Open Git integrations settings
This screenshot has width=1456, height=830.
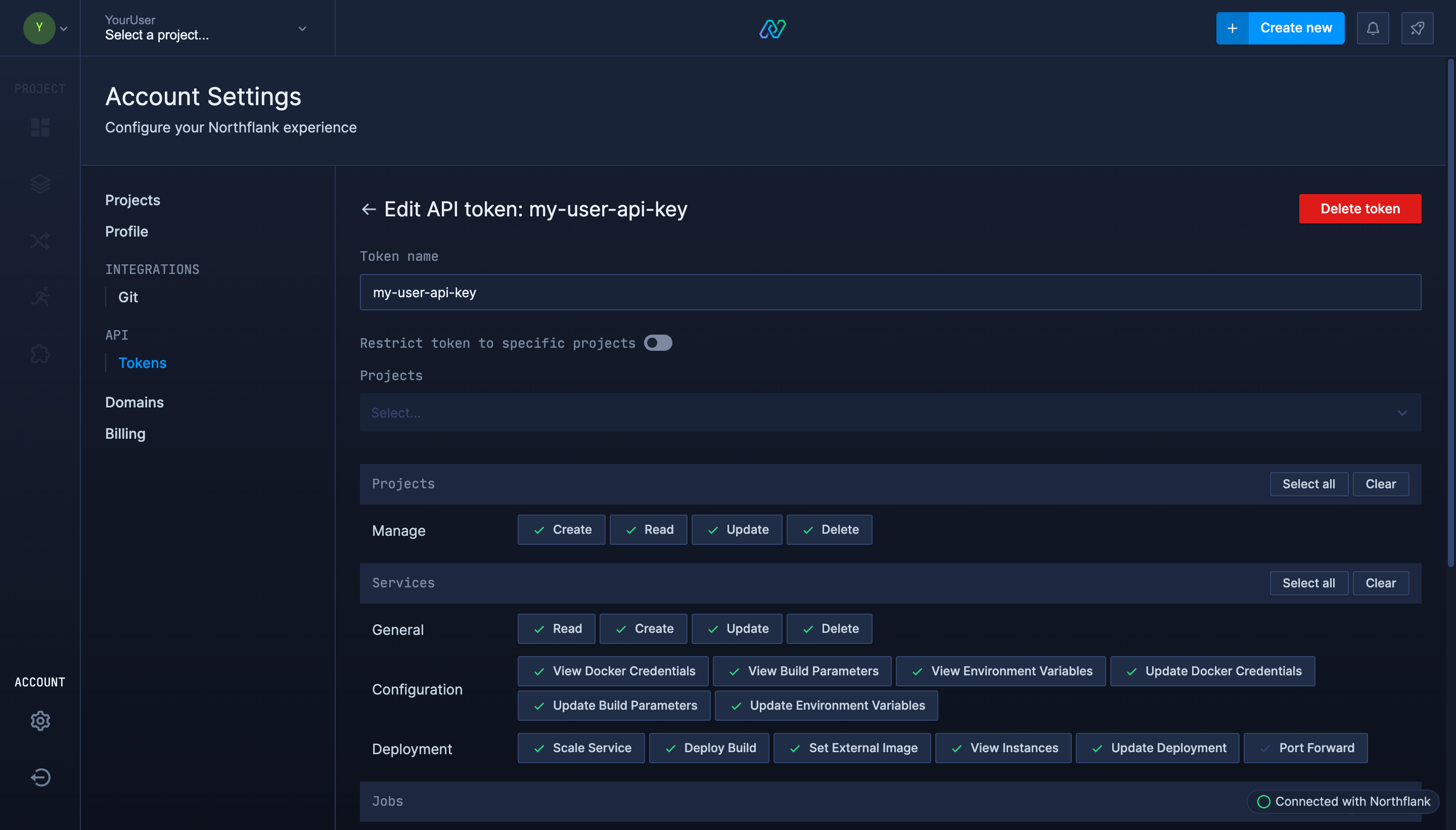(128, 297)
